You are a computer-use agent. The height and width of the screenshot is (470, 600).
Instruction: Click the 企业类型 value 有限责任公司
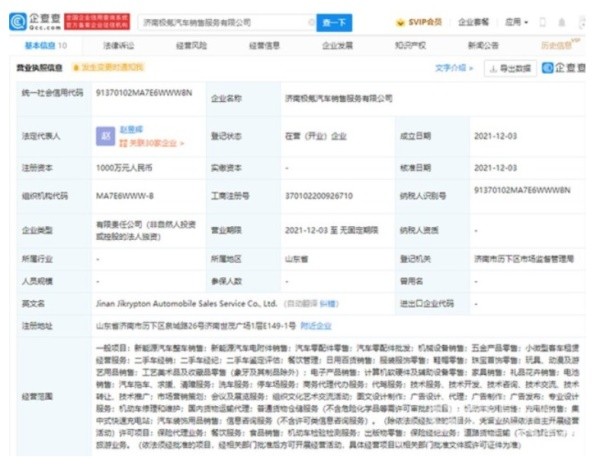click(x=146, y=230)
